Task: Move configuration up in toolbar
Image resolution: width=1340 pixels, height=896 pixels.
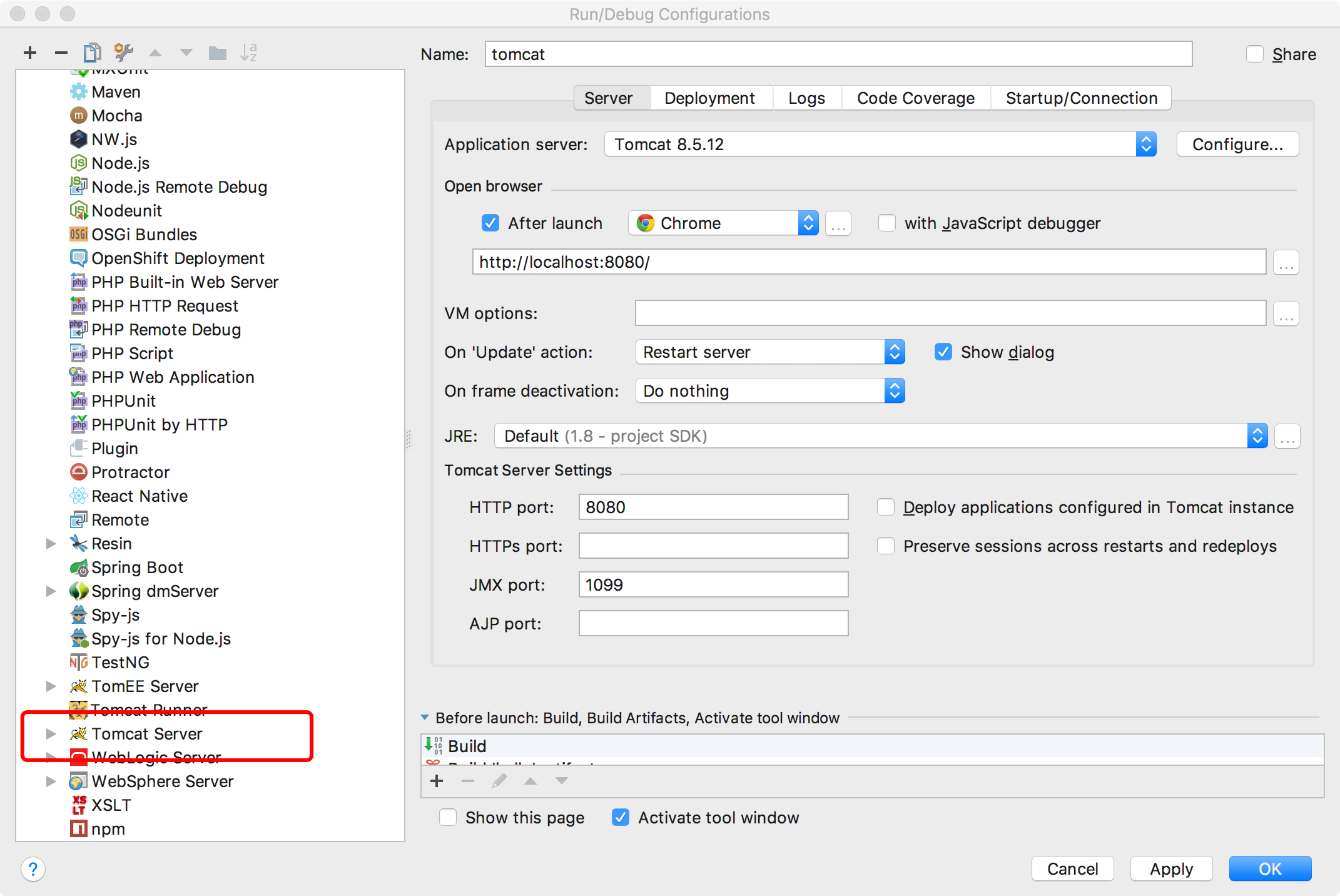Action: pyautogui.click(x=155, y=53)
